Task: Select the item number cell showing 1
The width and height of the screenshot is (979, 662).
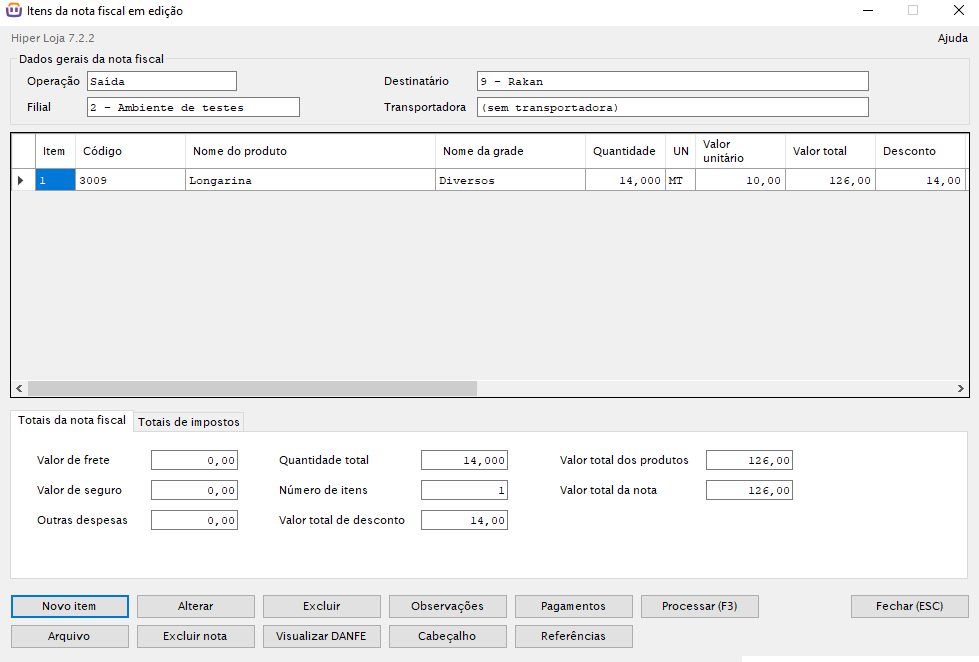Action: click(55, 180)
